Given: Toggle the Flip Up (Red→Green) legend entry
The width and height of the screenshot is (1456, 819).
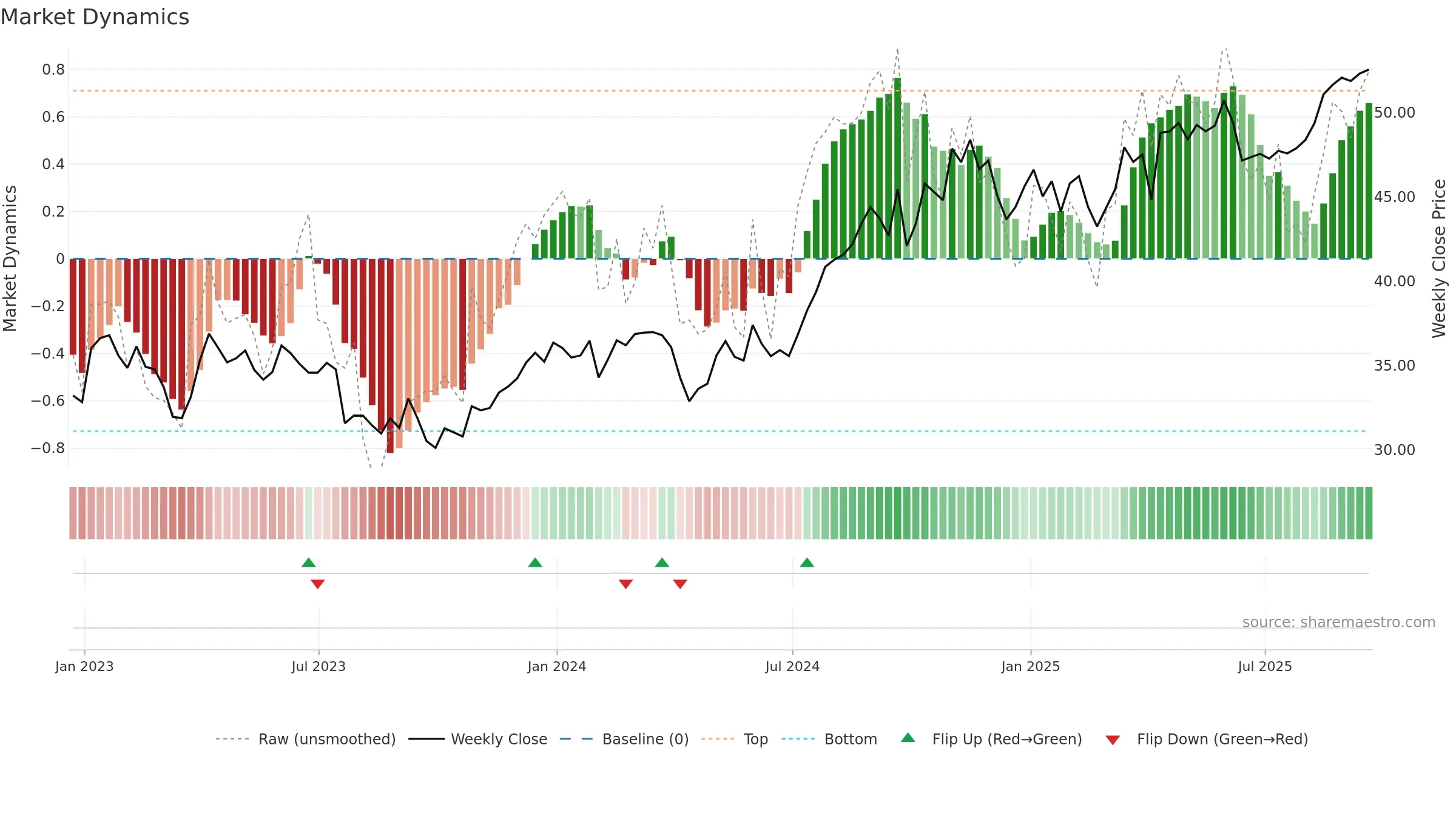Looking at the screenshot, I should (991, 739).
